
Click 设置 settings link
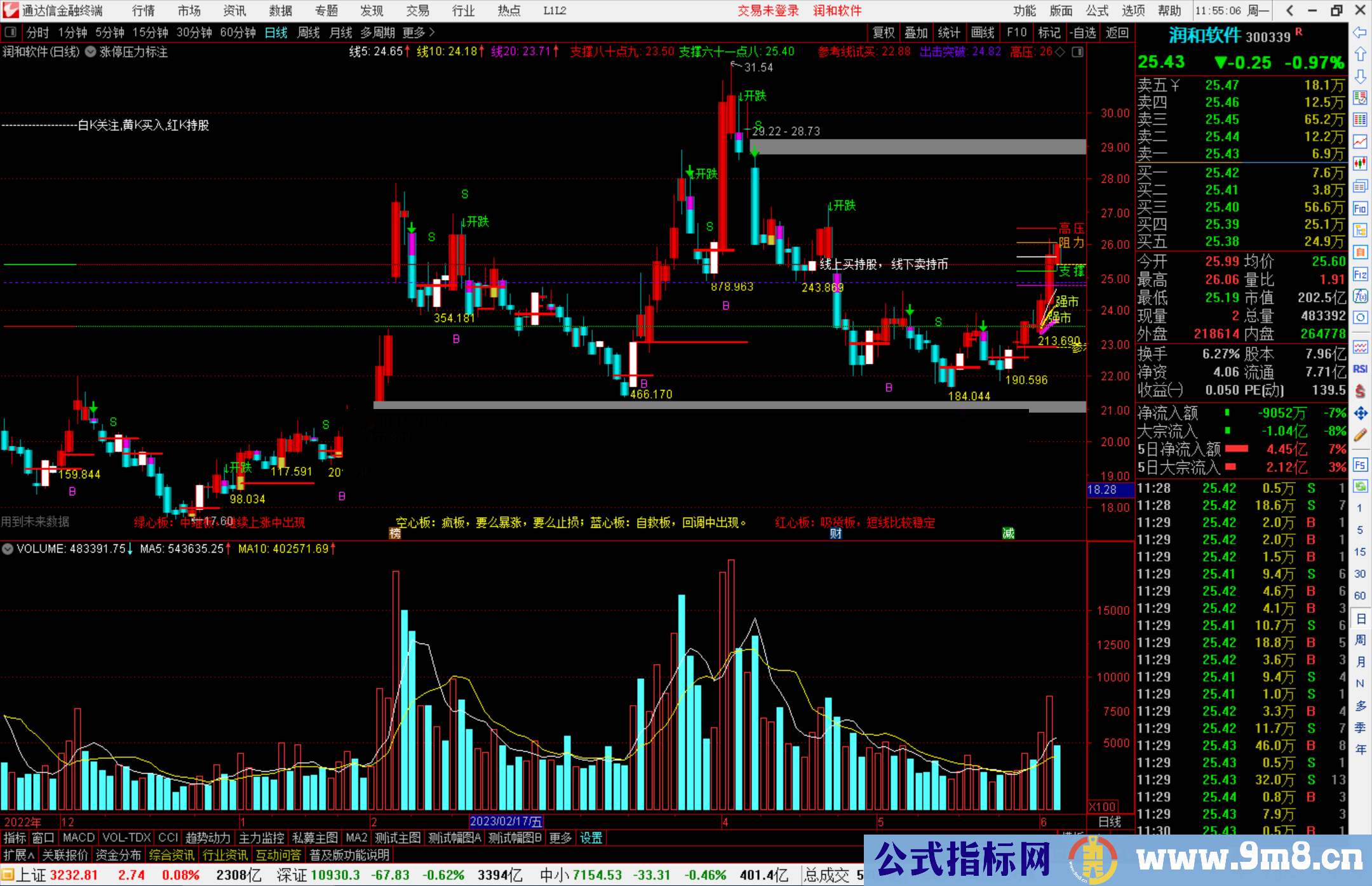click(591, 838)
